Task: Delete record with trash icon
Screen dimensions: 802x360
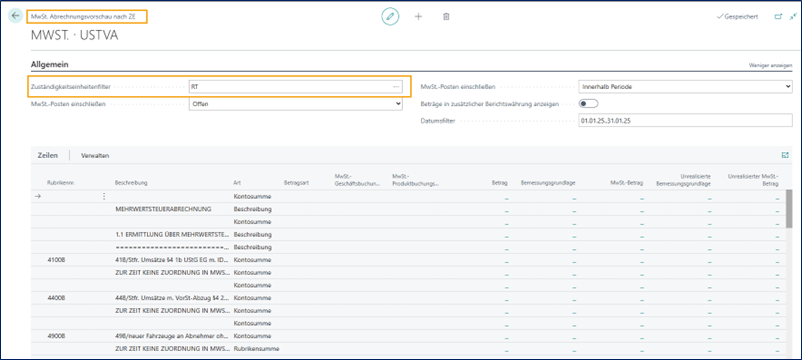Action: click(446, 16)
